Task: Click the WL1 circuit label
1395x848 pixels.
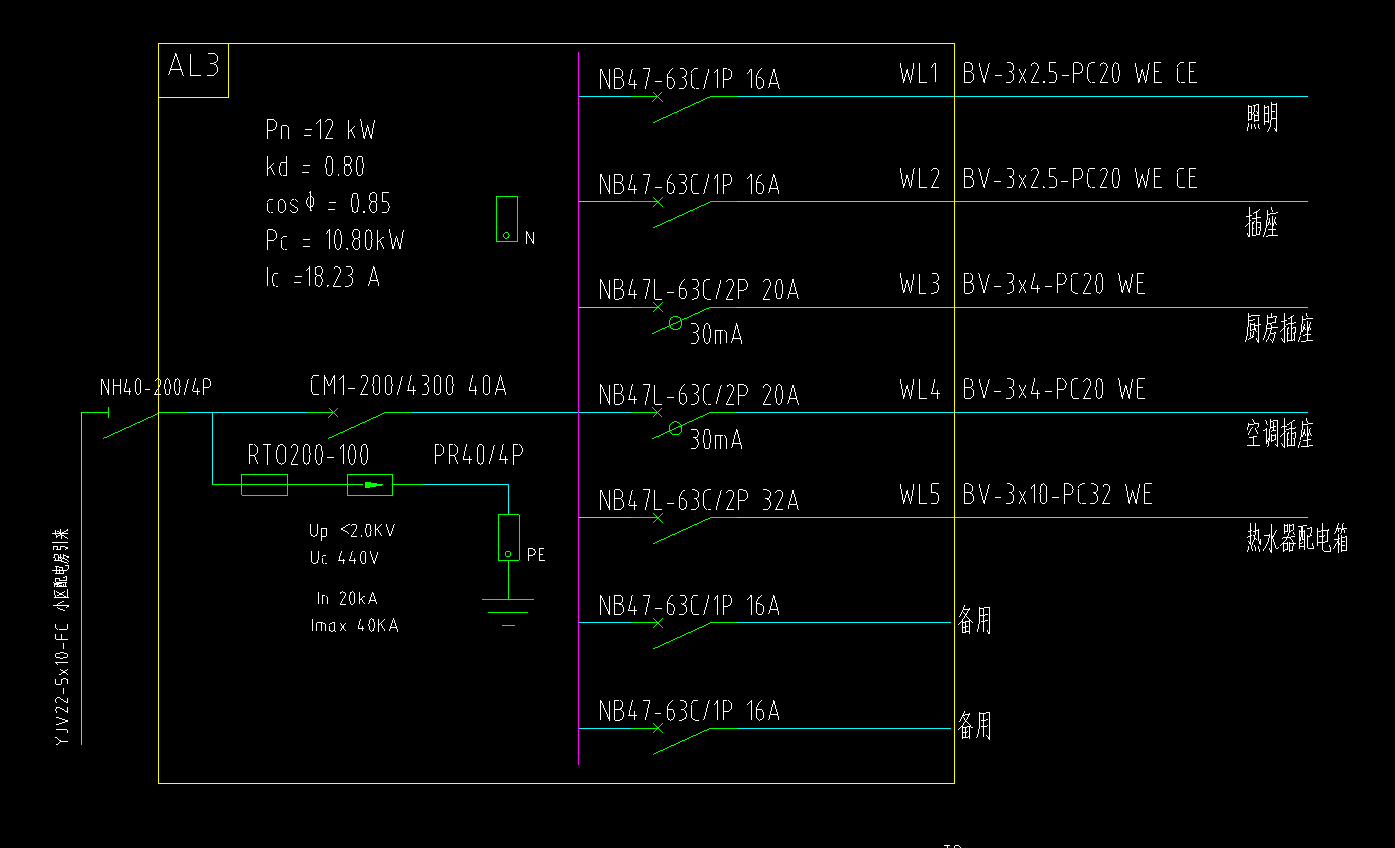Action: coord(920,74)
